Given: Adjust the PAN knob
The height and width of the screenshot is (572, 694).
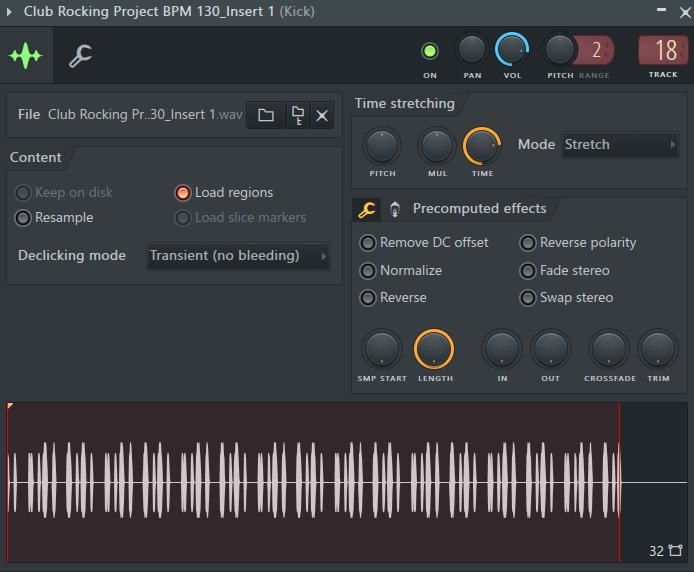Looking at the screenshot, I should click(472, 50).
